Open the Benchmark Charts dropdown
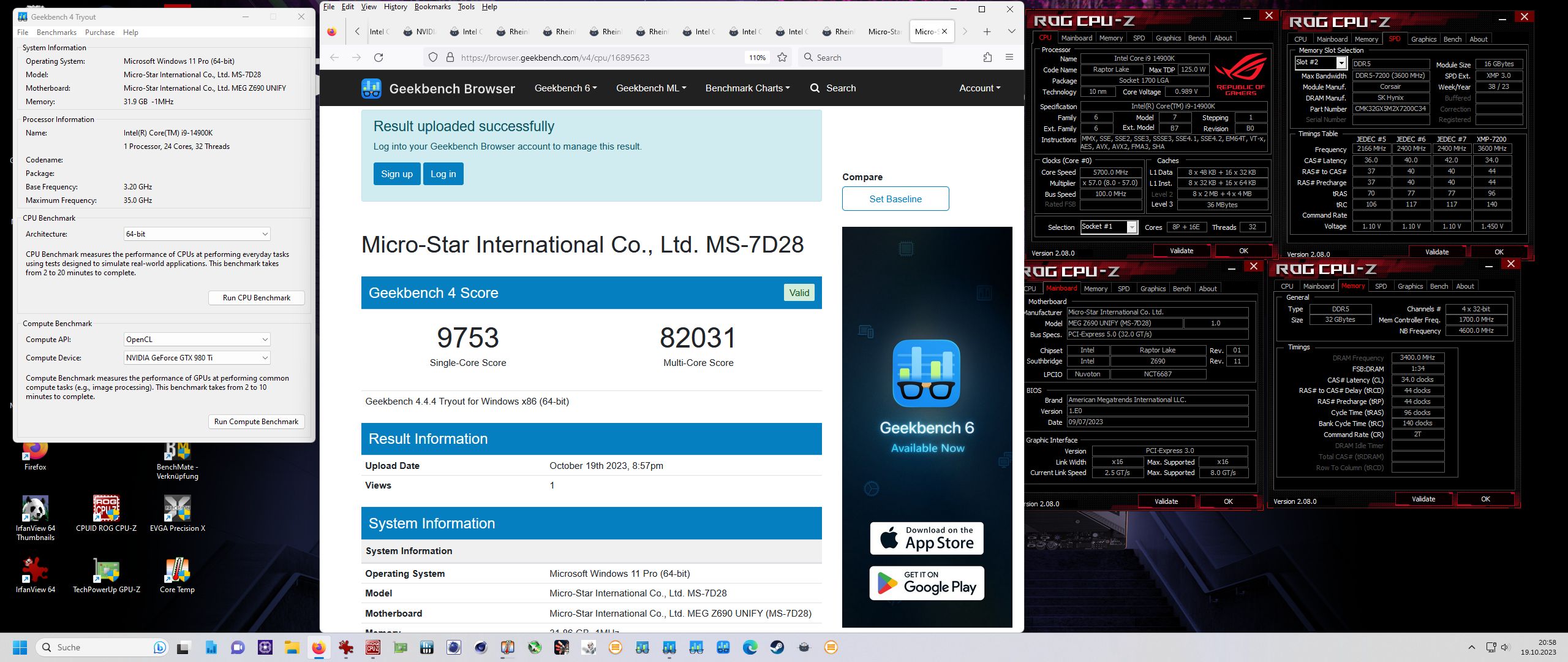1568x662 pixels. (747, 88)
